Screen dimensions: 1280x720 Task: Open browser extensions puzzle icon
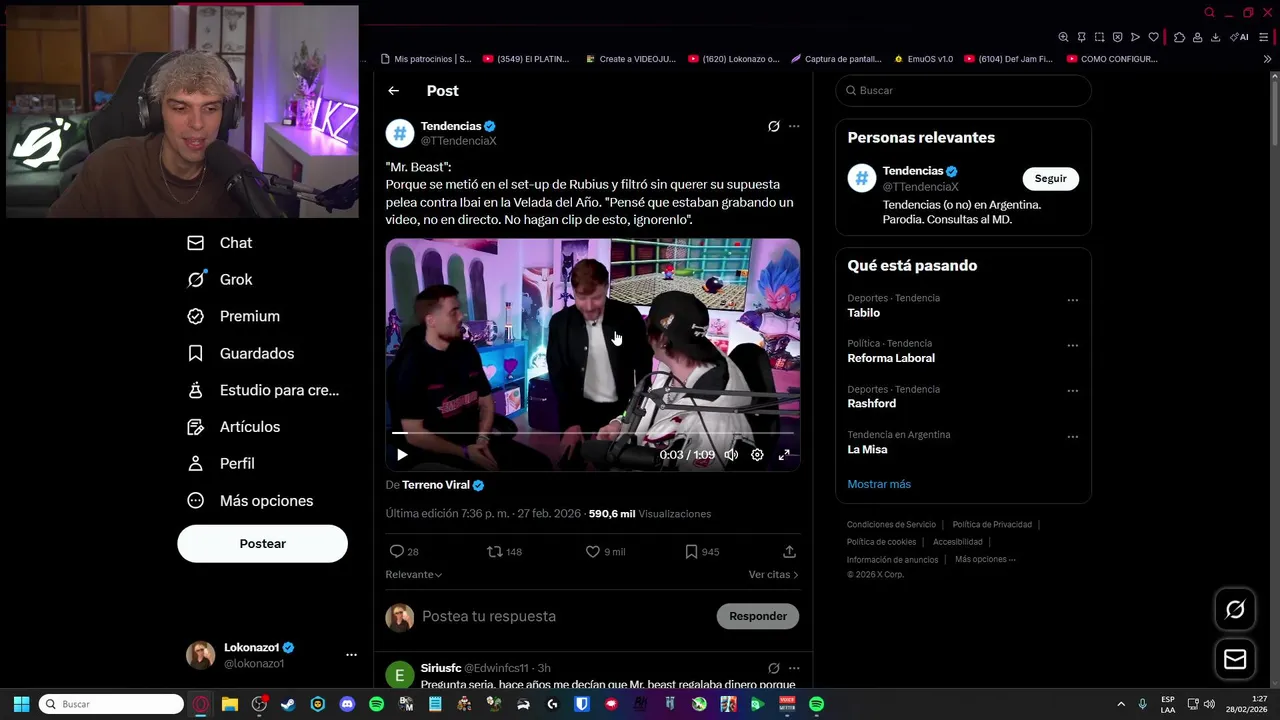pos(1179,37)
